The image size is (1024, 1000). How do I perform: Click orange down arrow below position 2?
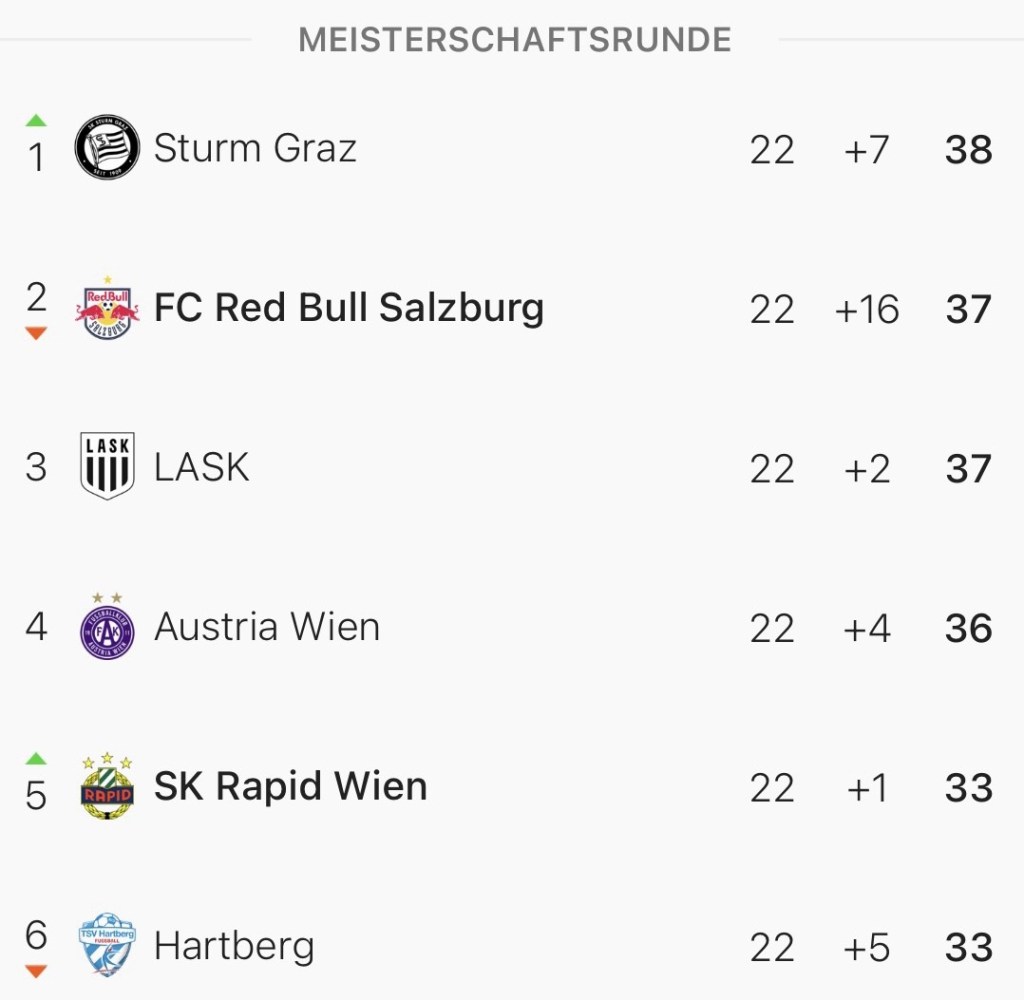tap(36, 333)
